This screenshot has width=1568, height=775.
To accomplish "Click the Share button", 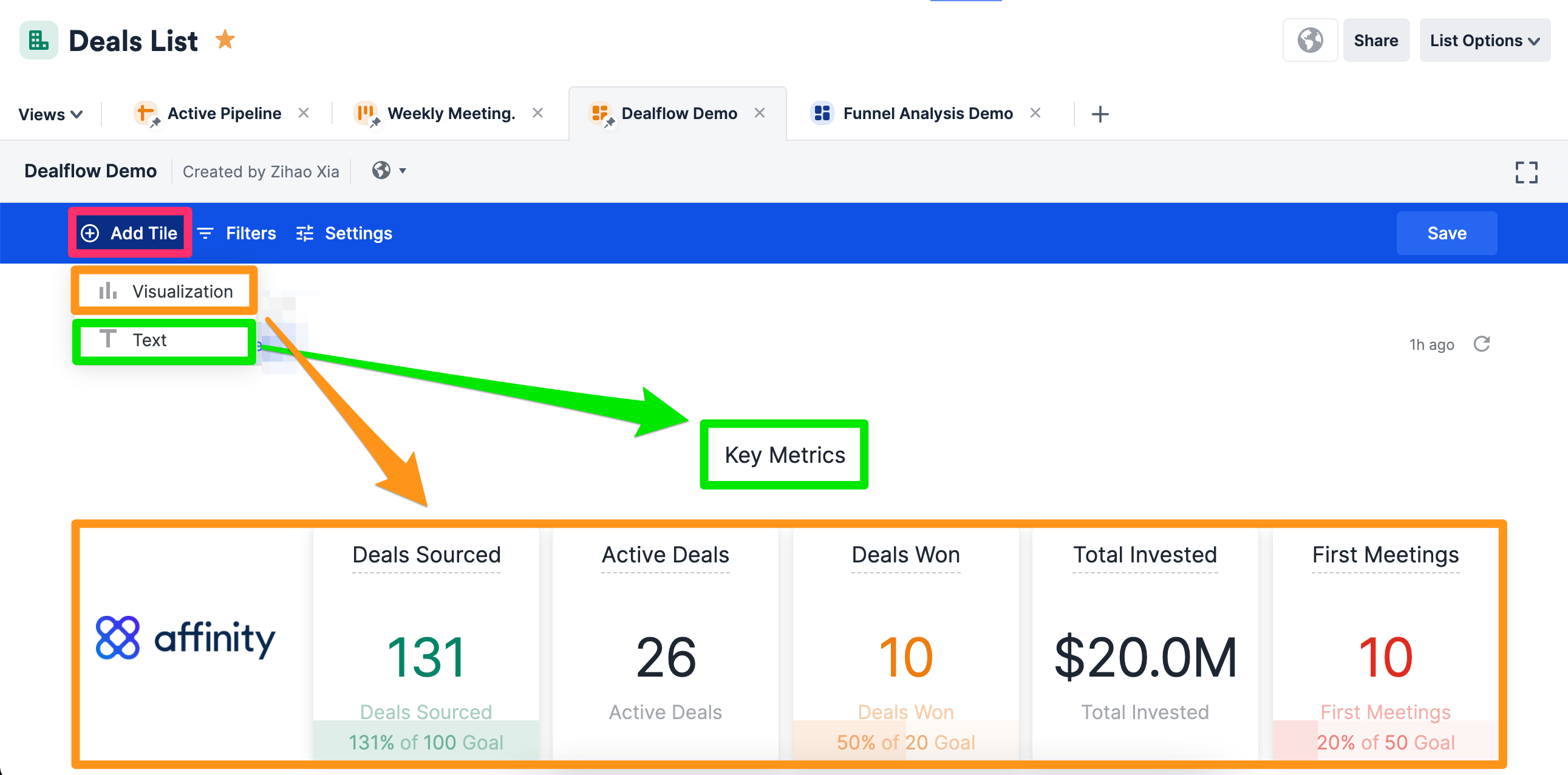I will [x=1376, y=40].
